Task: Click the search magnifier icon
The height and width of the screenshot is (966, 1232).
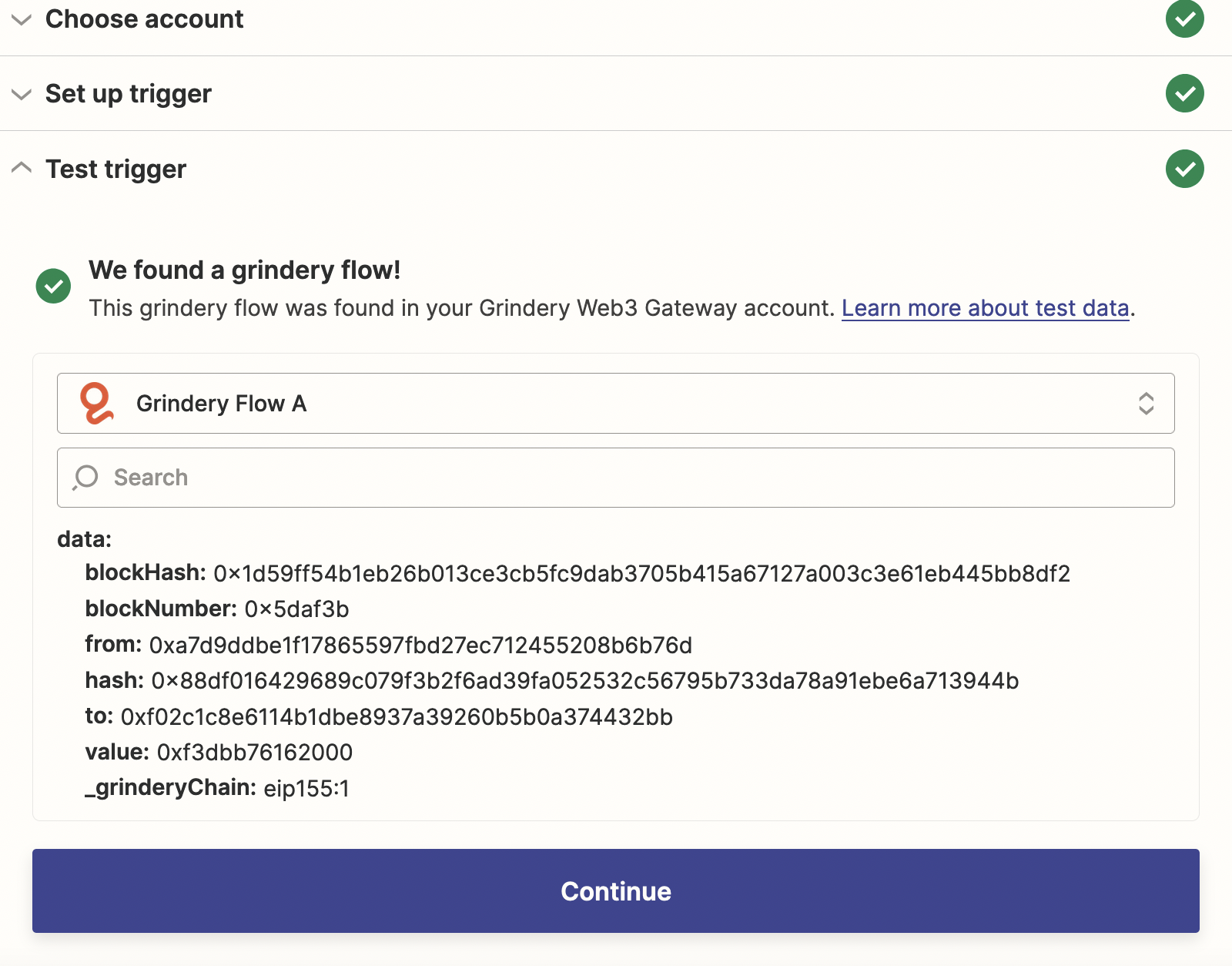Action: 85,478
